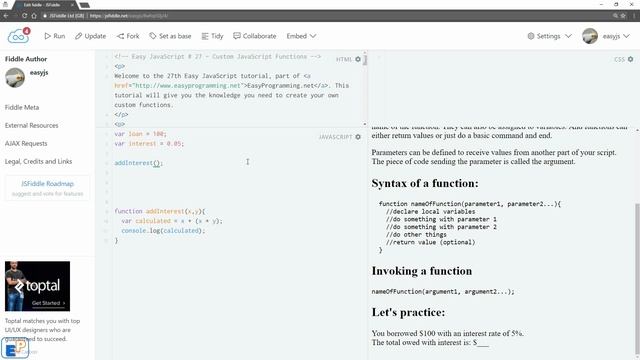
Task: Click the Tidy lines icon
Action: point(205,36)
